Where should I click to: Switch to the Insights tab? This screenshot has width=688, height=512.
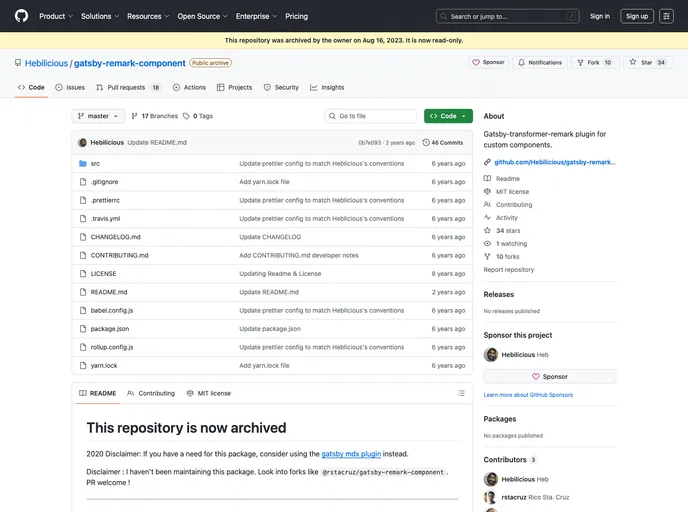327,87
